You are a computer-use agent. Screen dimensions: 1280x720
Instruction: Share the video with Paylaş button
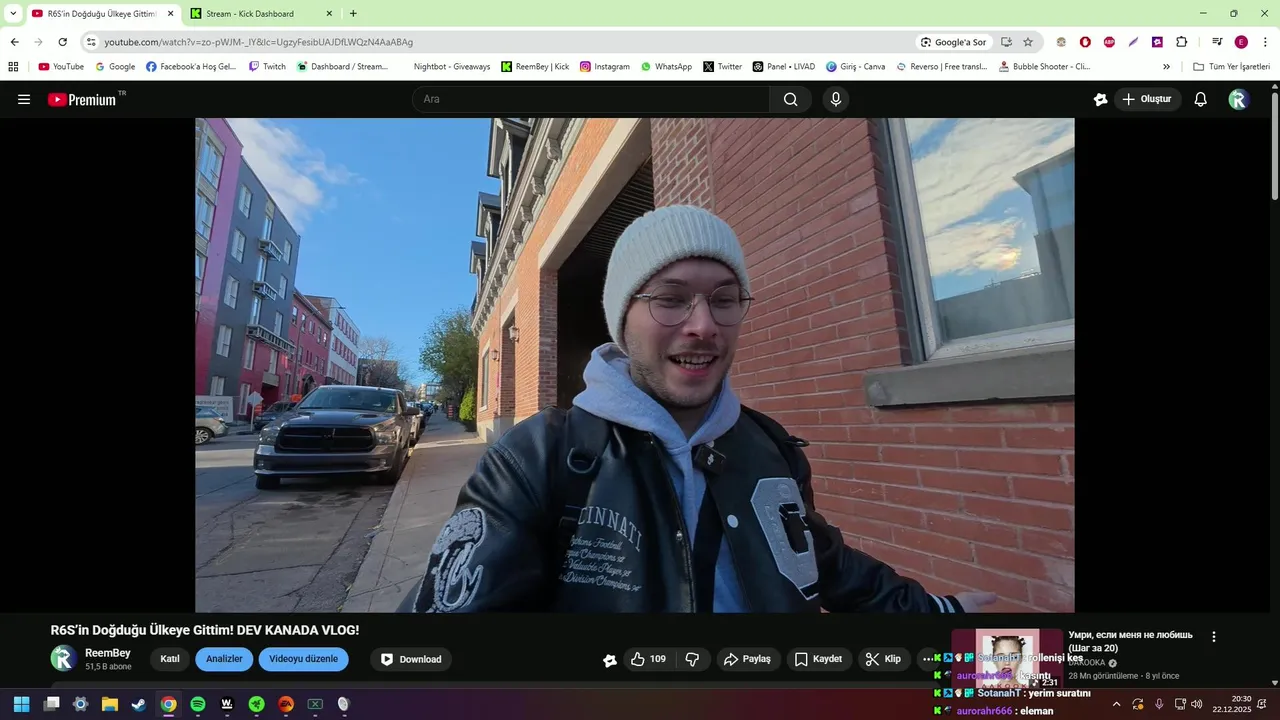coord(747,659)
